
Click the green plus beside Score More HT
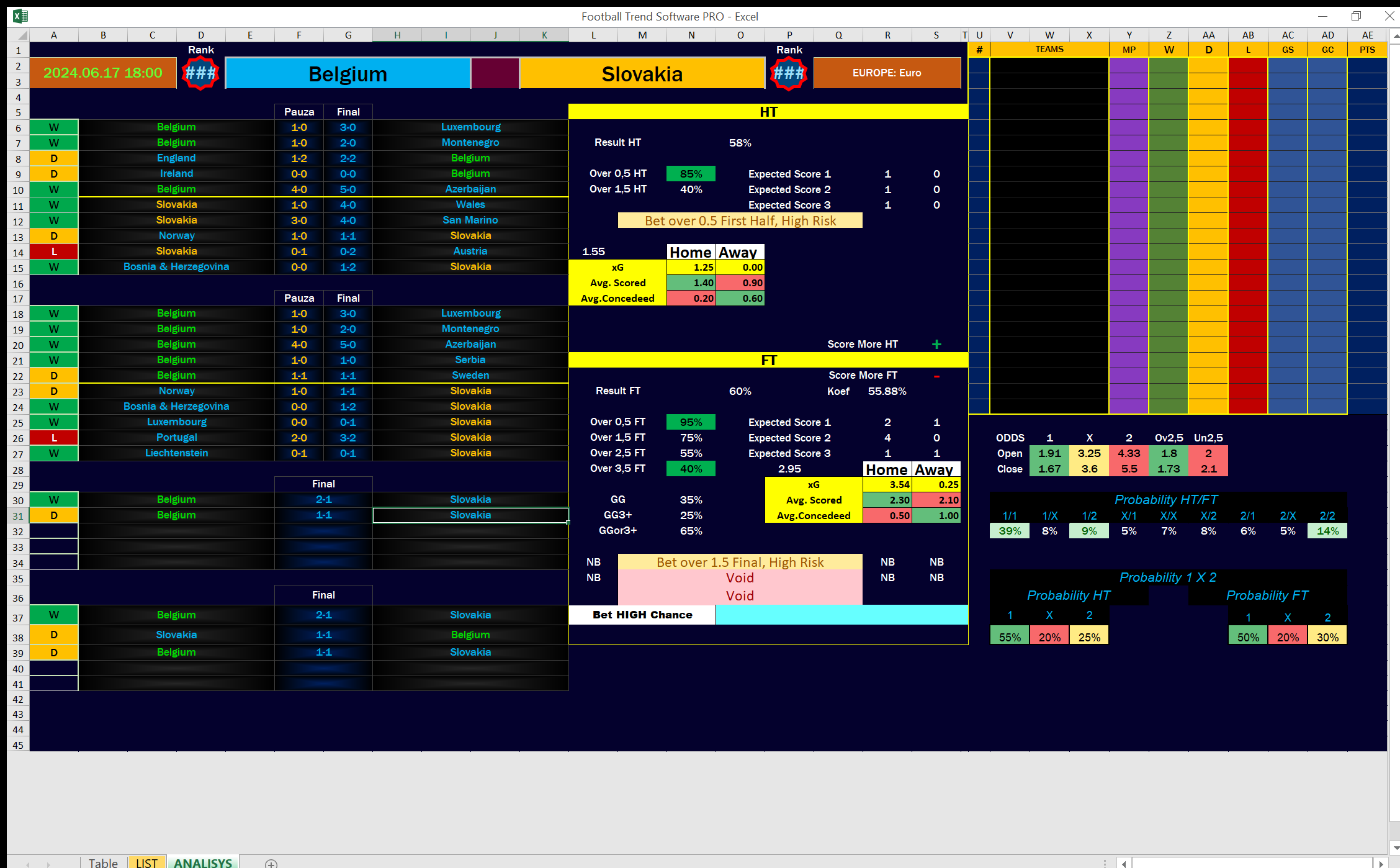pos(936,344)
